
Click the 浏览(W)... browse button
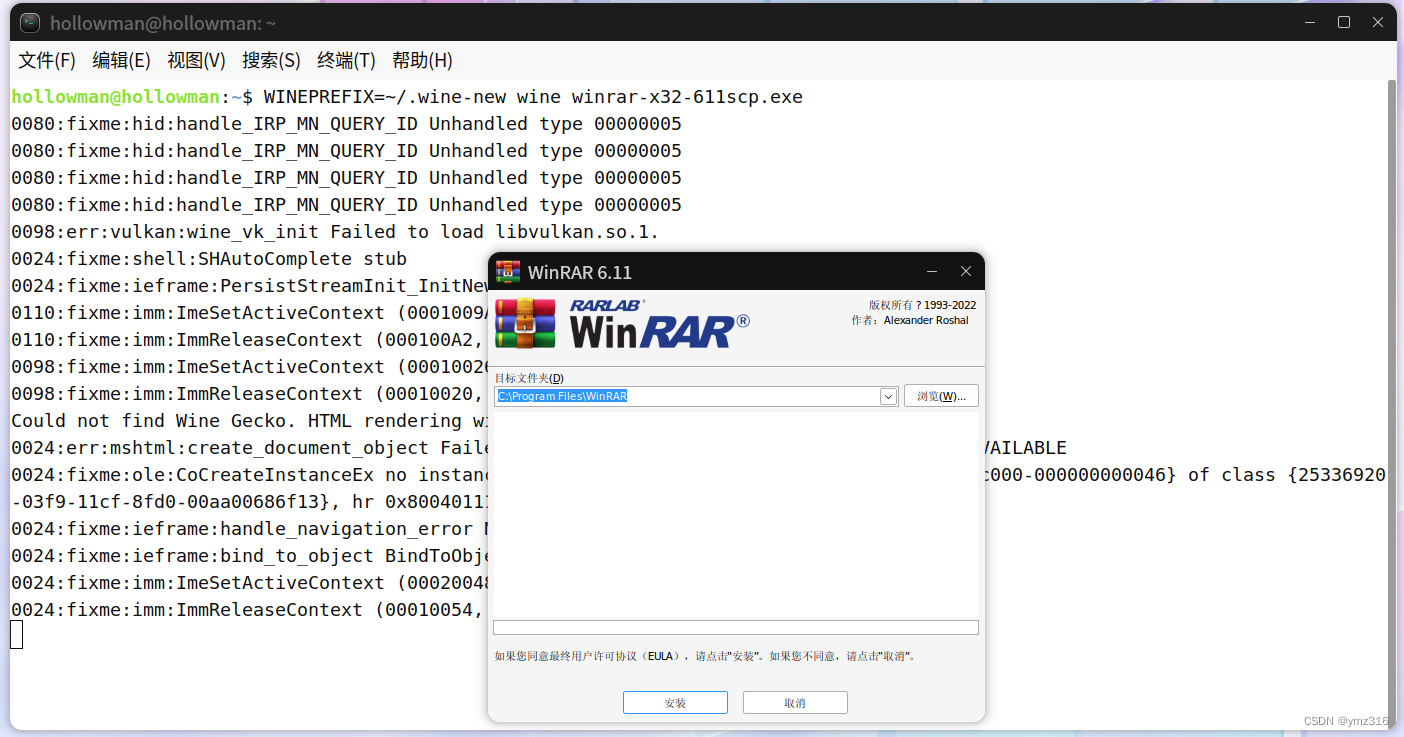click(x=941, y=396)
